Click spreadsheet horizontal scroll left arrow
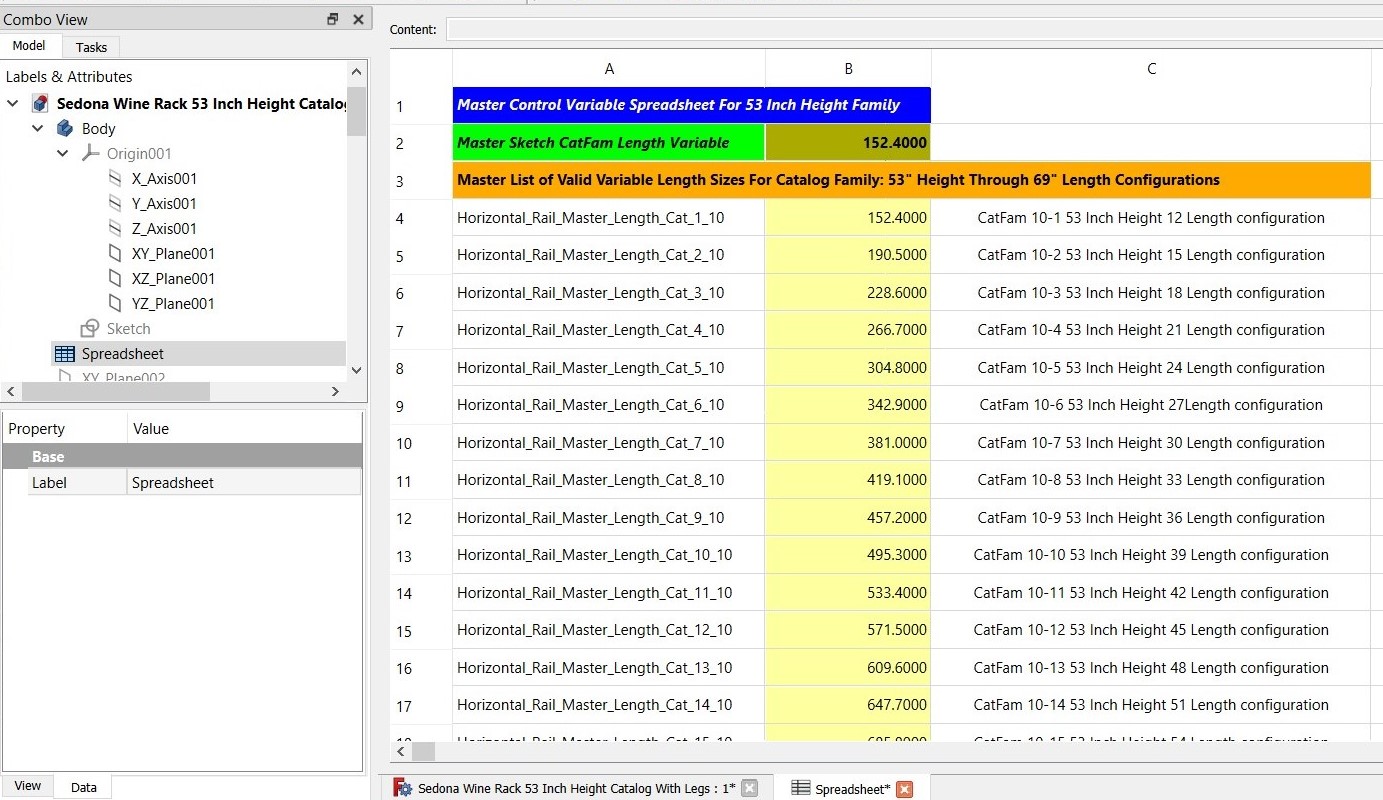 (401, 751)
